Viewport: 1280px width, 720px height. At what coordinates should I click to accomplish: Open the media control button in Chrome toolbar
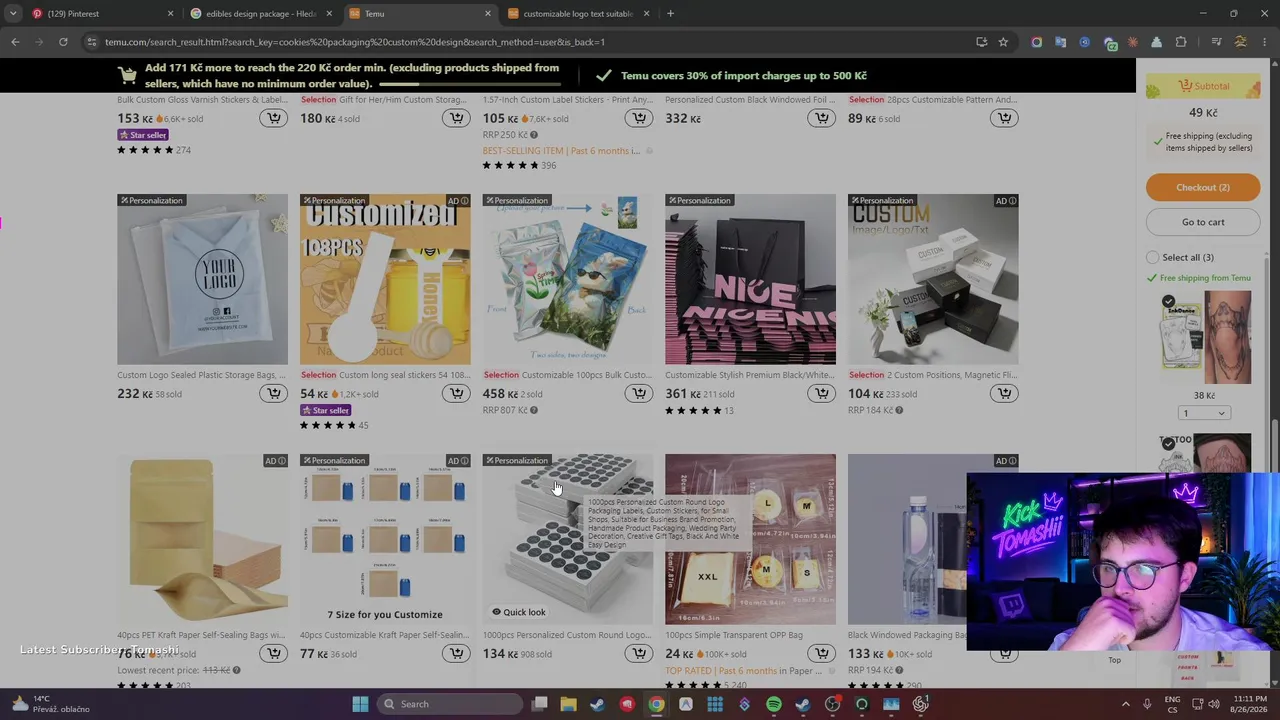pos(1216,42)
